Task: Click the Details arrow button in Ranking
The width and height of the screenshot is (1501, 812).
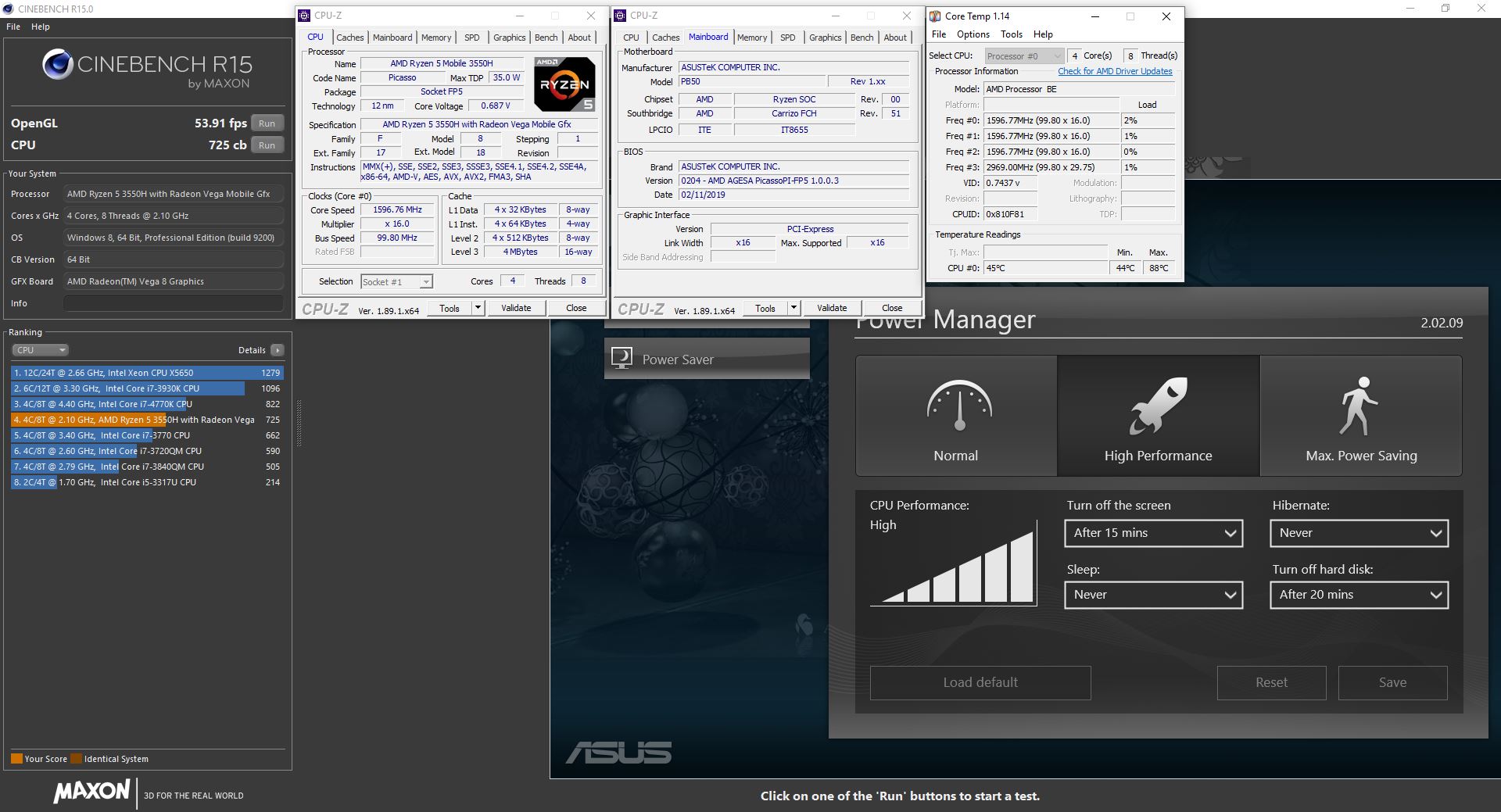Action: point(278,350)
